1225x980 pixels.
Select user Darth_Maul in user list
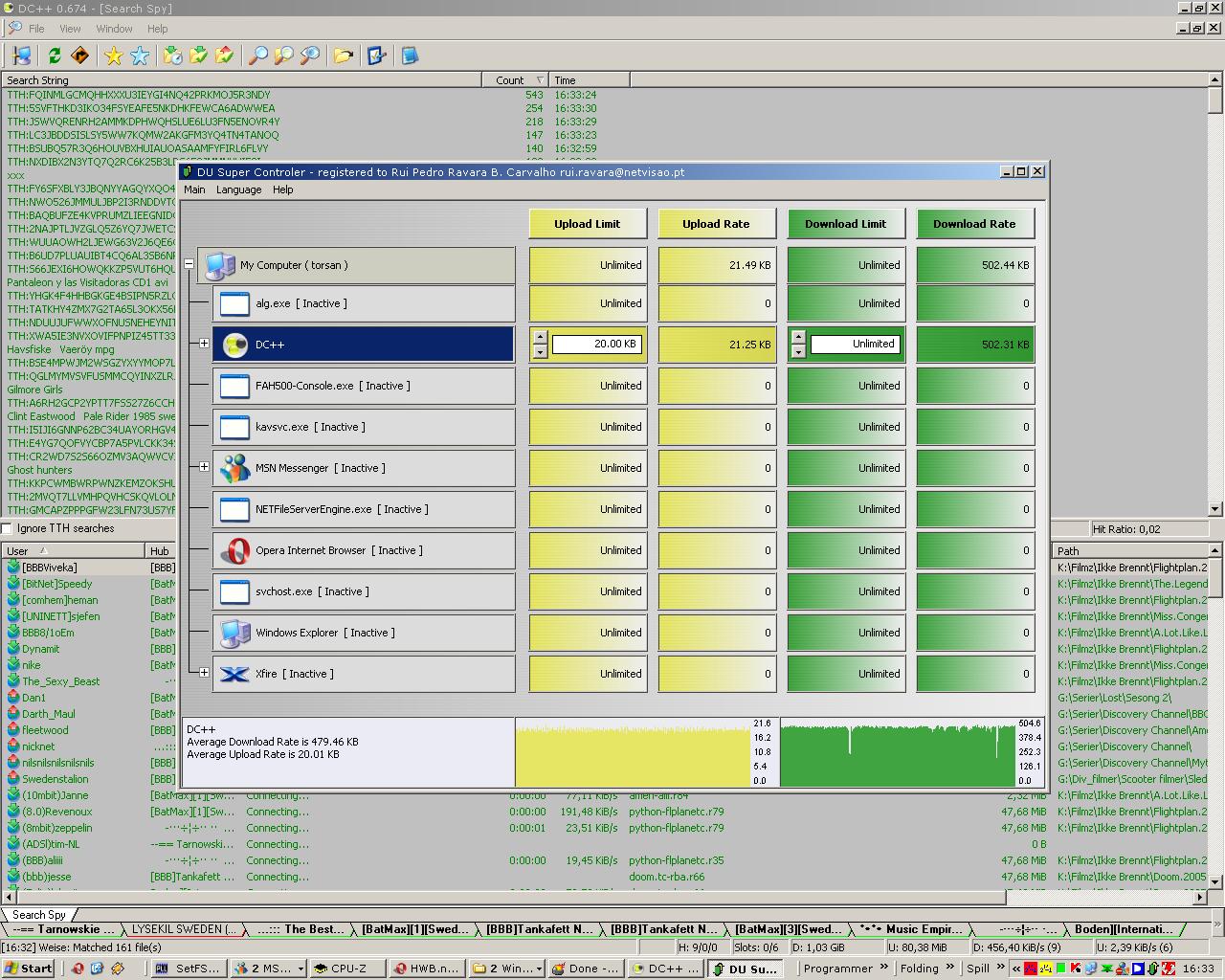coord(48,714)
